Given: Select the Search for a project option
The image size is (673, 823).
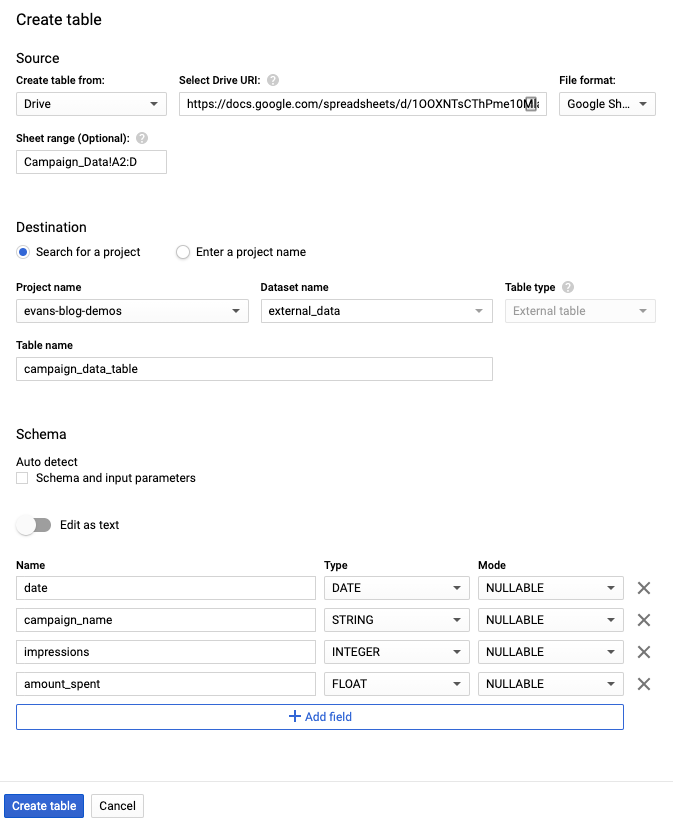Looking at the screenshot, I should [x=24, y=252].
